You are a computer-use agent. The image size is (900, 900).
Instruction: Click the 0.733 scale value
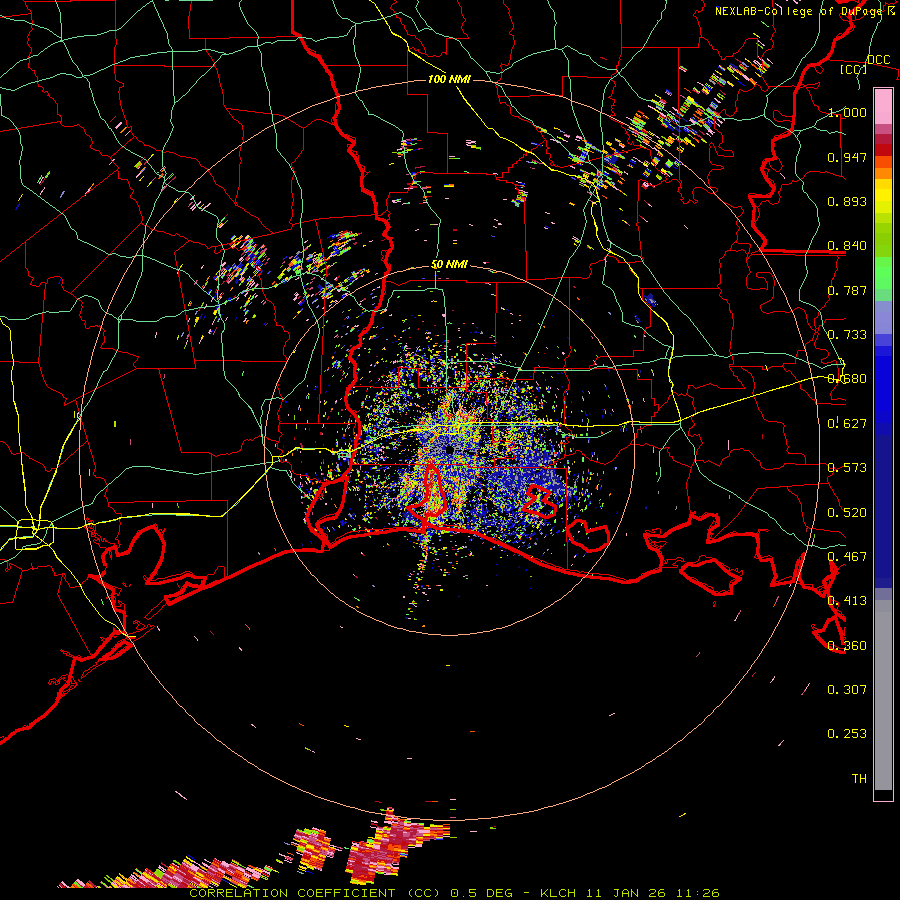(847, 335)
